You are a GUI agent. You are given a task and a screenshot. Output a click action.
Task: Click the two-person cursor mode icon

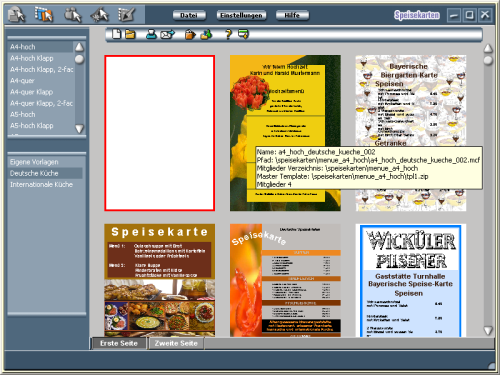click(x=73, y=15)
